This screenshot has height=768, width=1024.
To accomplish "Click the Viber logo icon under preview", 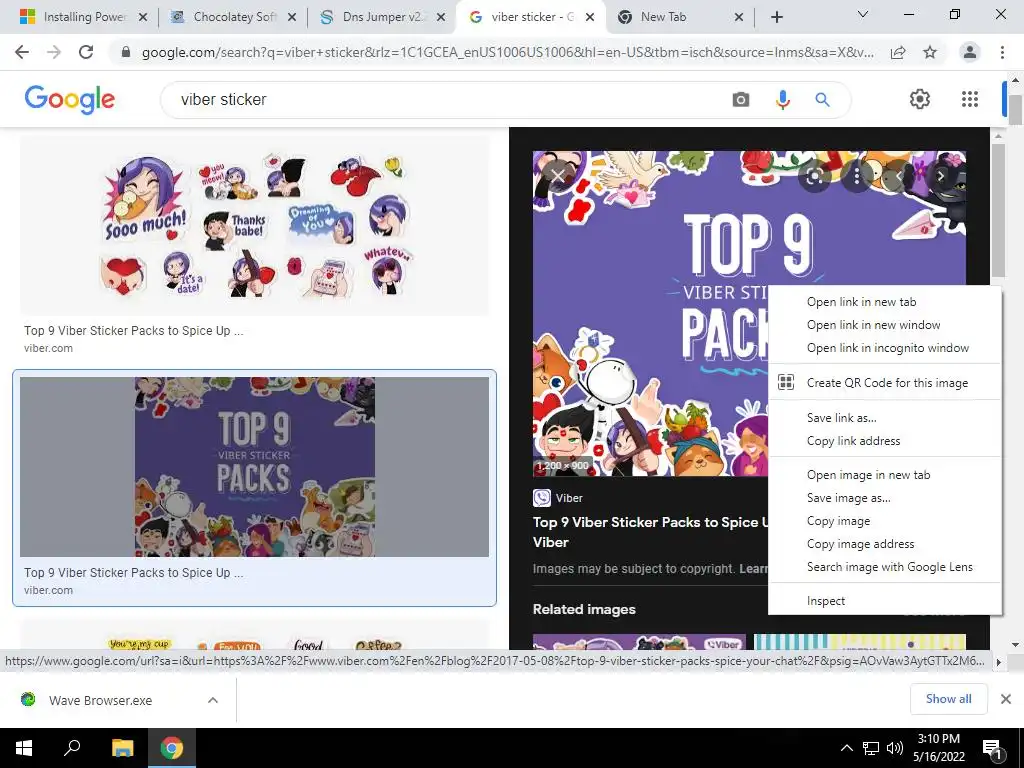I will pos(541,498).
